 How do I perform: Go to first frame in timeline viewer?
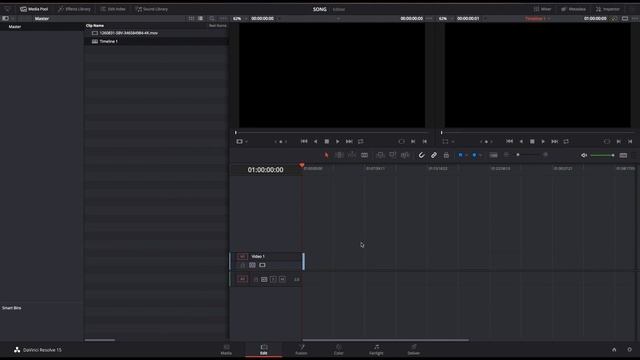pyautogui.click(x=509, y=141)
